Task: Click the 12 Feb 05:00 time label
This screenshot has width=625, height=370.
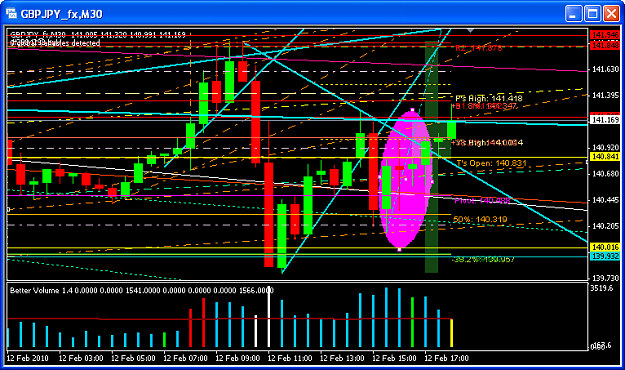Action: (134, 358)
